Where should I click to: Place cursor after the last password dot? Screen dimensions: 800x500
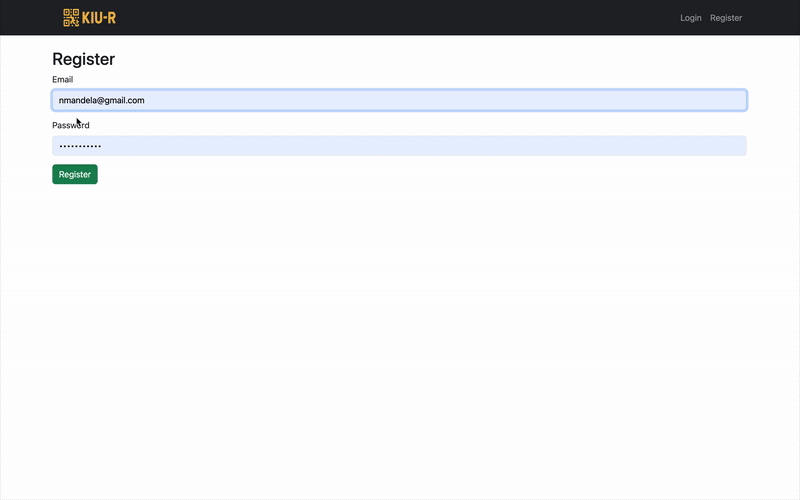point(102,146)
